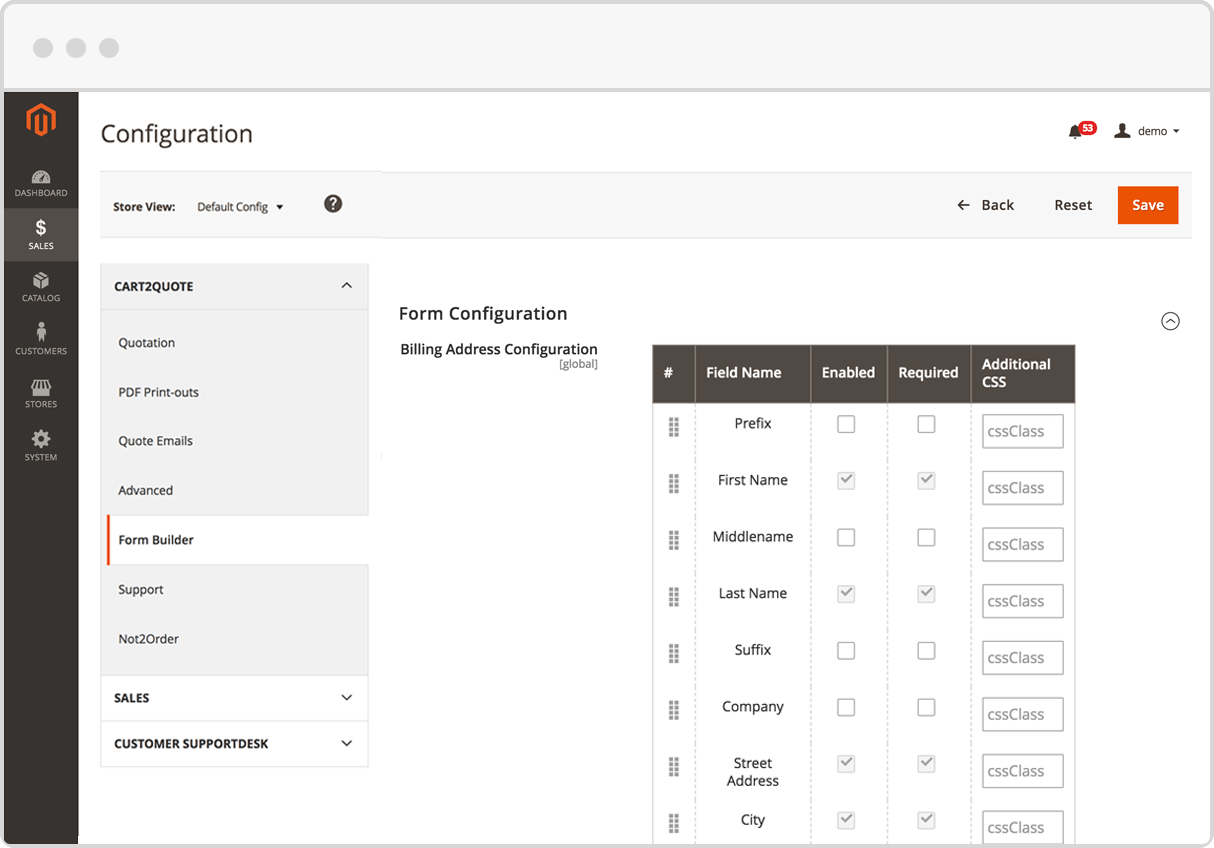Mark Middlename as required
Viewport: 1214px width, 848px height.
click(x=927, y=537)
